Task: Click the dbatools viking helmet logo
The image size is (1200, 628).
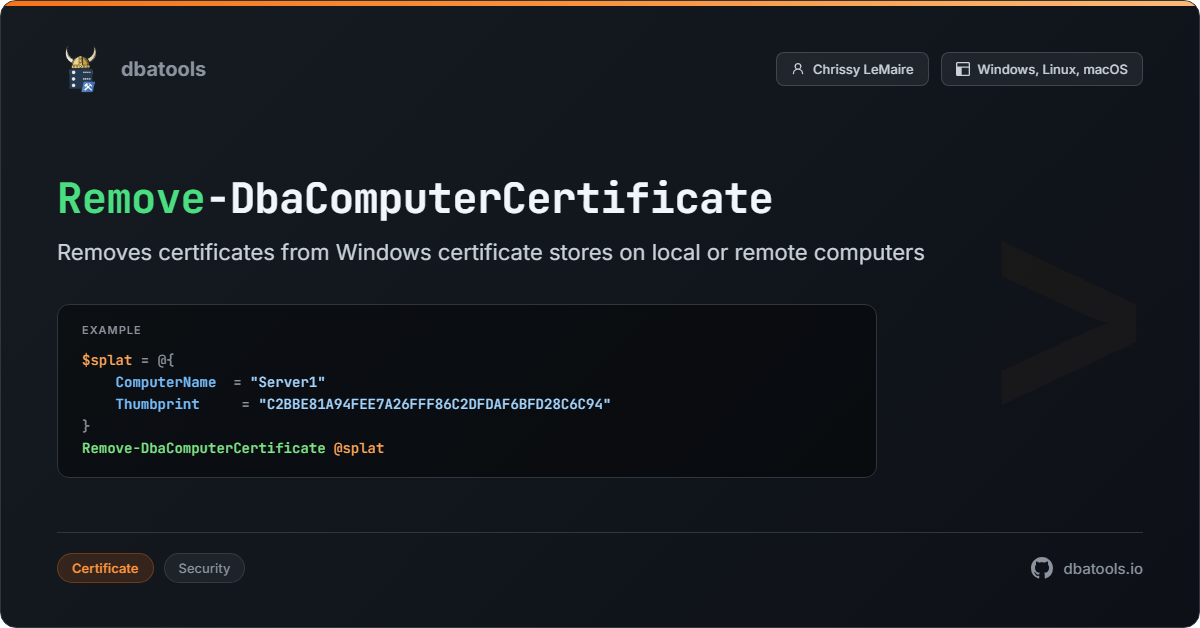Action: click(x=81, y=69)
